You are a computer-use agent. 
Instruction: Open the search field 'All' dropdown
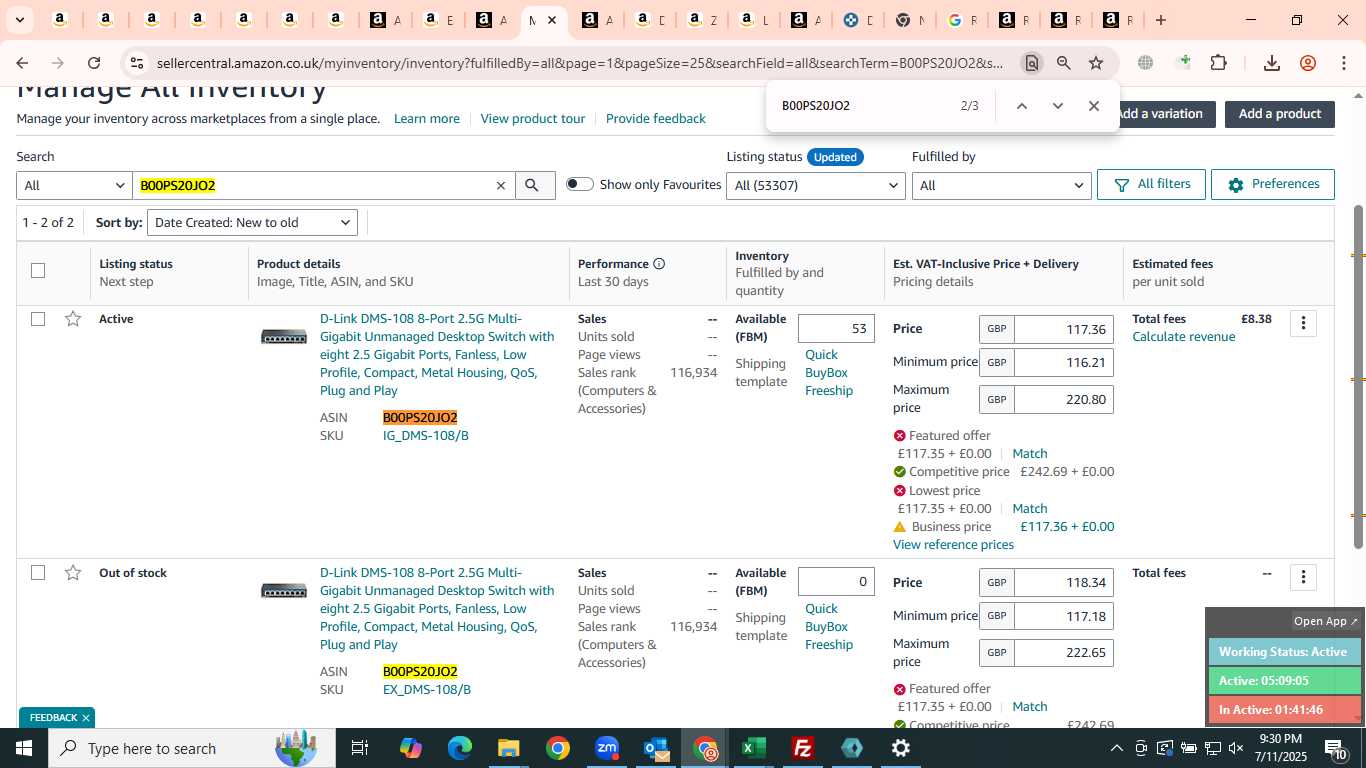[74, 185]
